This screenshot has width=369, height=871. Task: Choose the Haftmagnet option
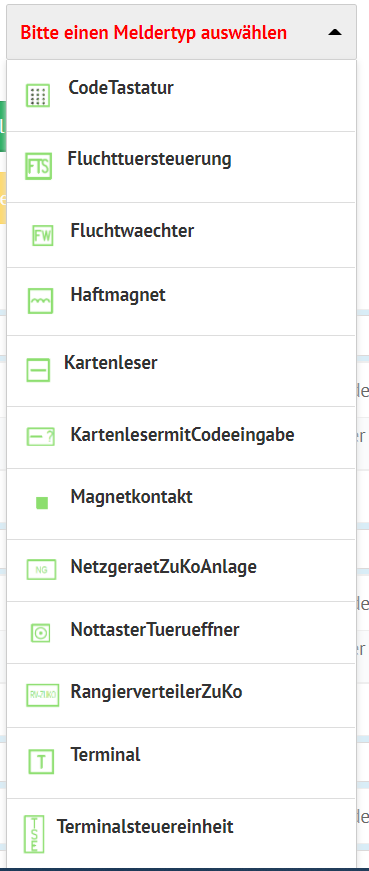181,301
